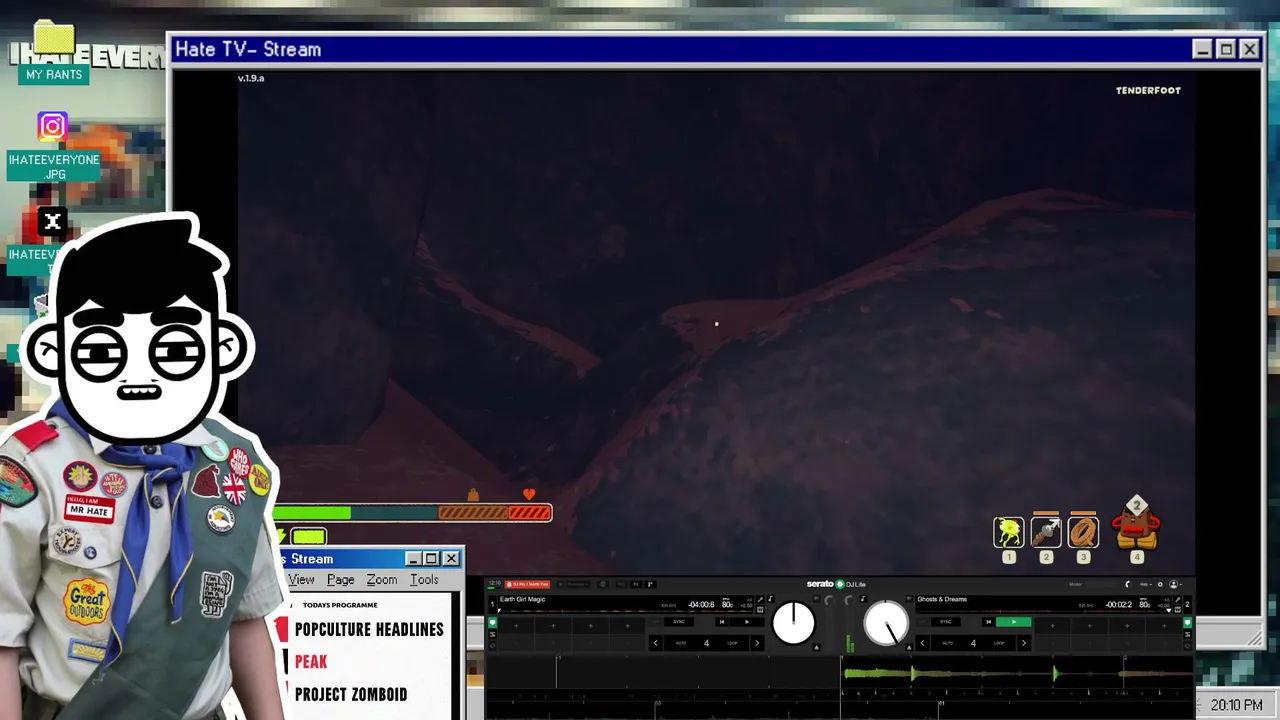
Task: Click the moon icon in Serato header
Action: pyautogui.click(x=1128, y=584)
